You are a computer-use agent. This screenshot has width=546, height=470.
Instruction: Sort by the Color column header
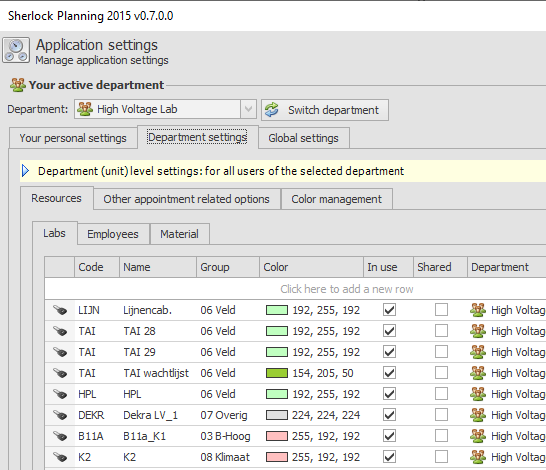(312, 267)
